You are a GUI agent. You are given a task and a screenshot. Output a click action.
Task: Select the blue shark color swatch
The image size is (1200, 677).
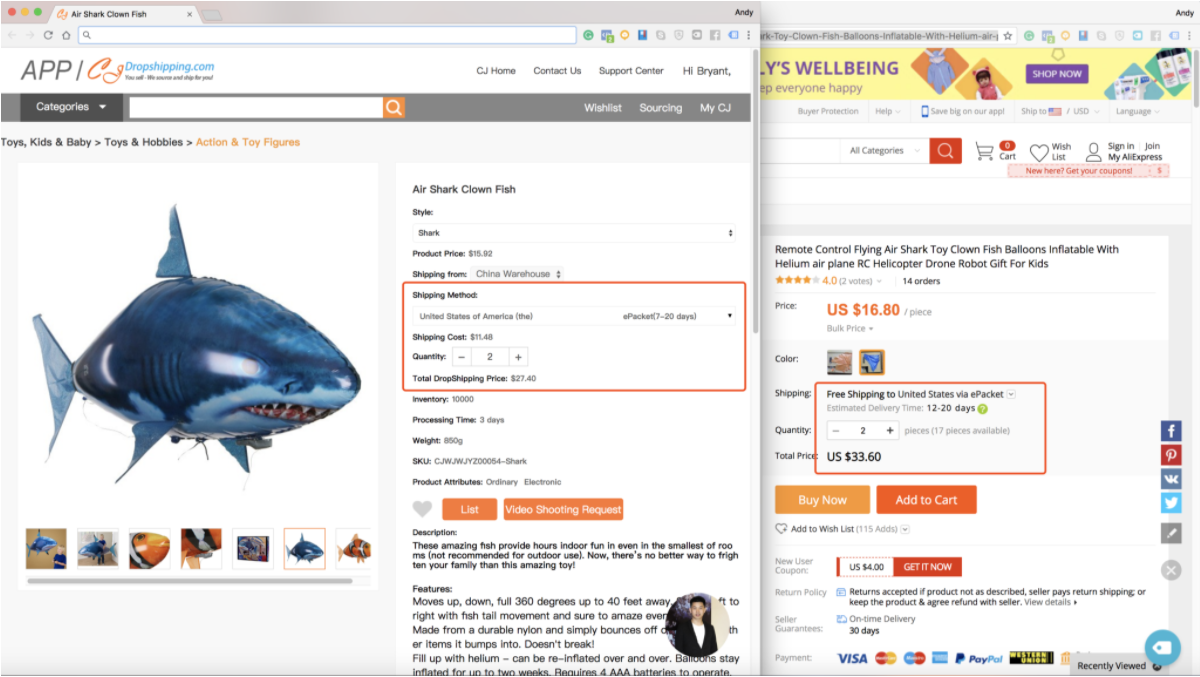(x=872, y=362)
